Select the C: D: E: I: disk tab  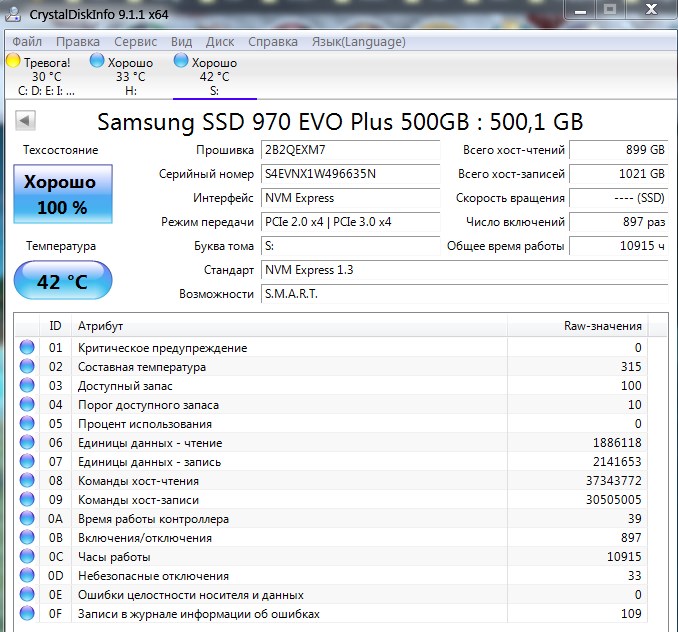point(47,76)
